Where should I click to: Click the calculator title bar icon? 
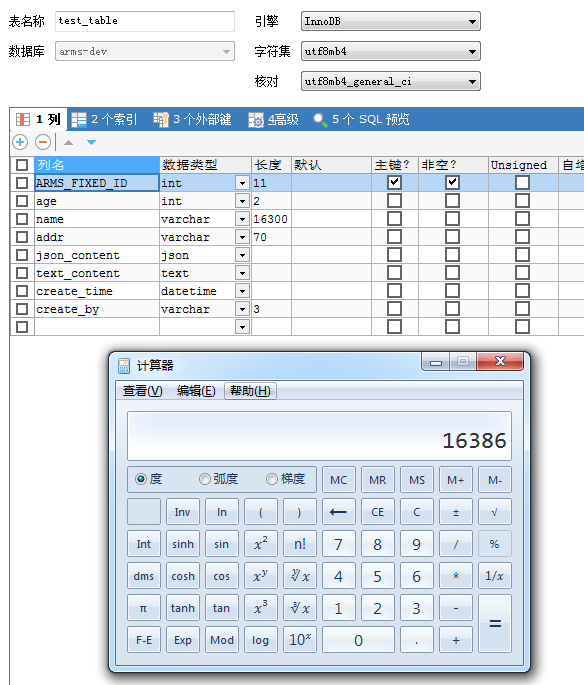click(x=124, y=366)
